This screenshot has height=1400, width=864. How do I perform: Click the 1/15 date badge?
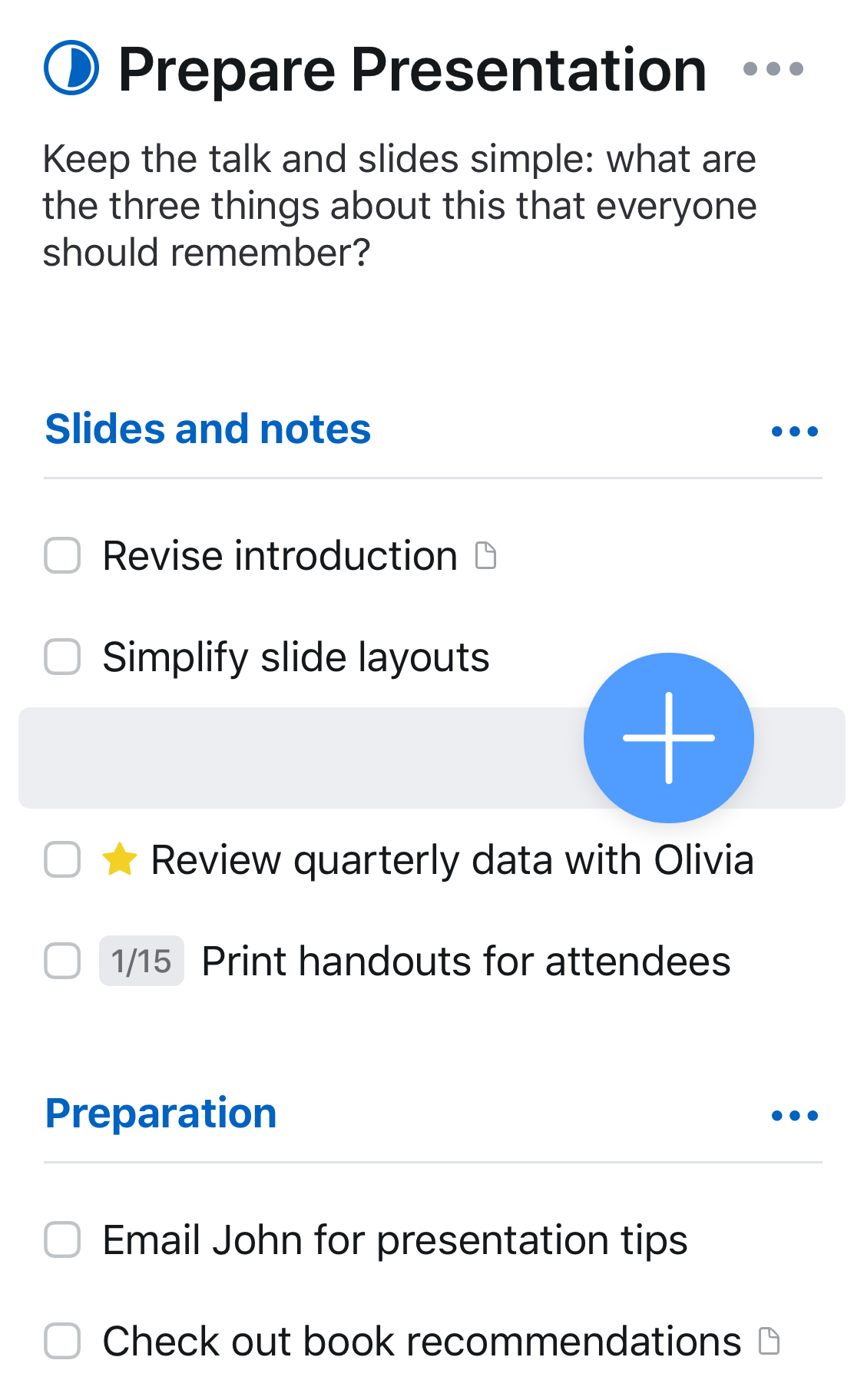pos(141,961)
